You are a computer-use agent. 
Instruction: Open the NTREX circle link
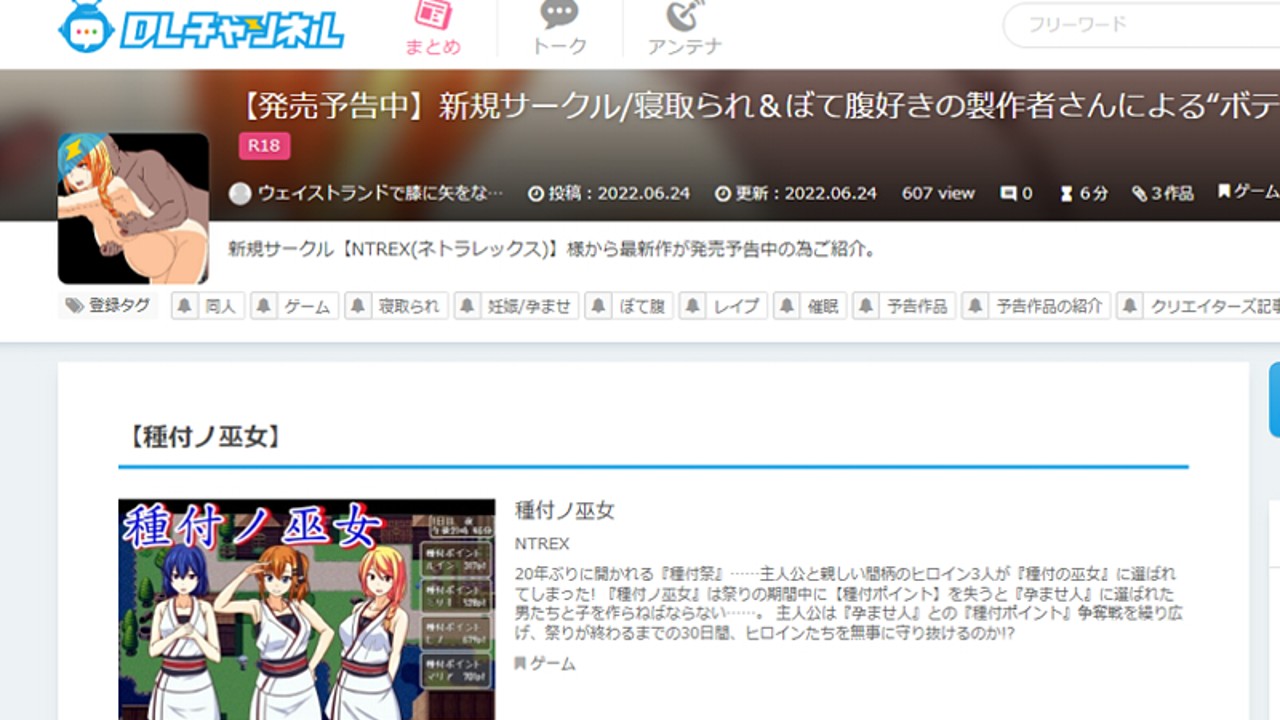pos(540,544)
